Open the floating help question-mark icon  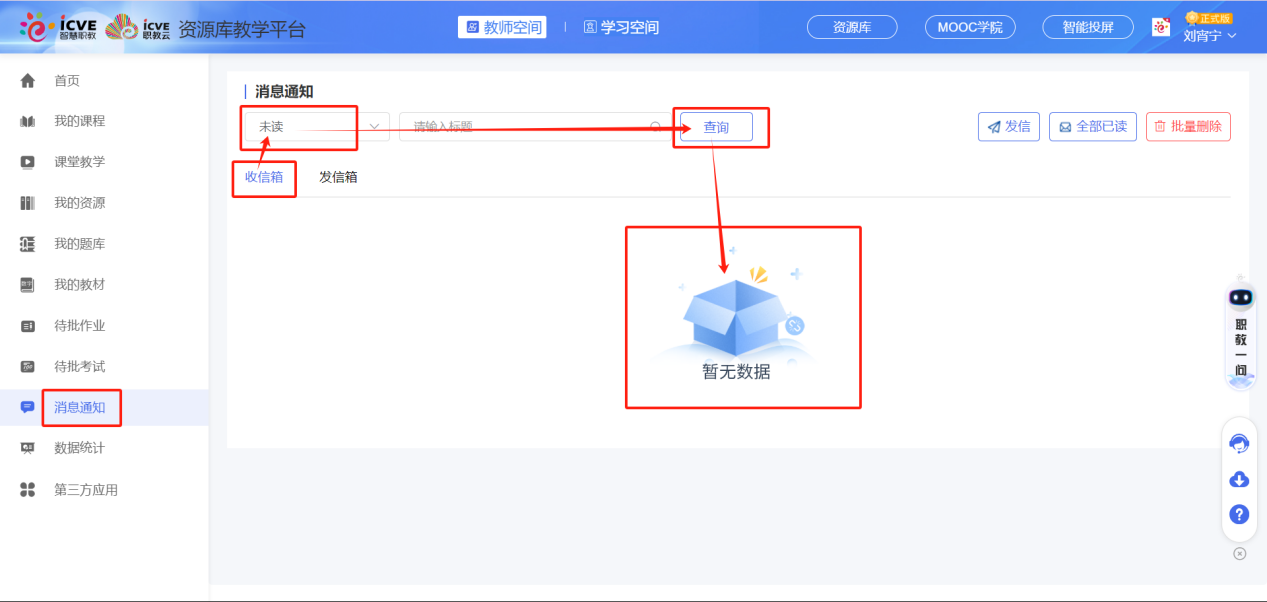click(x=1238, y=514)
